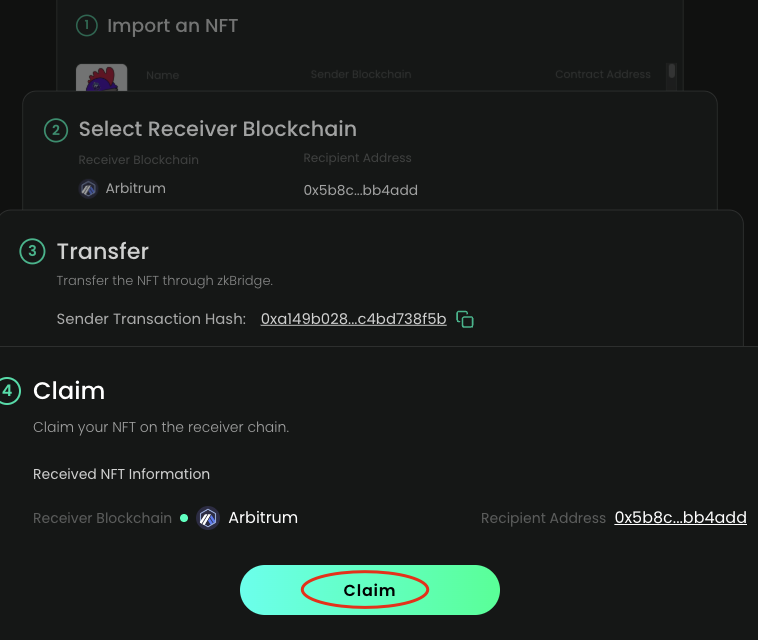758x640 pixels.
Task: Click the step 1 number circle
Action: click(89, 25)
